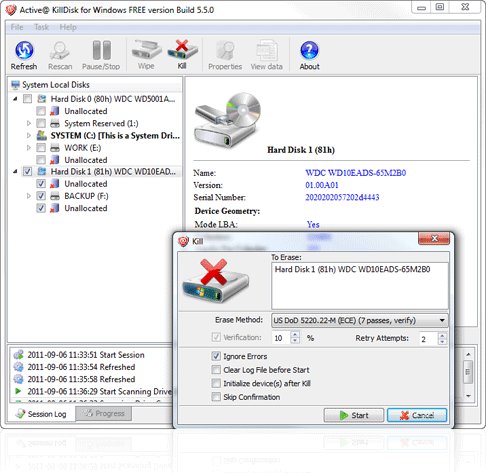The image size is (486, 473).
Task: Click the To Erase list entry Hard Disk 1
Action: pos(352,269)
